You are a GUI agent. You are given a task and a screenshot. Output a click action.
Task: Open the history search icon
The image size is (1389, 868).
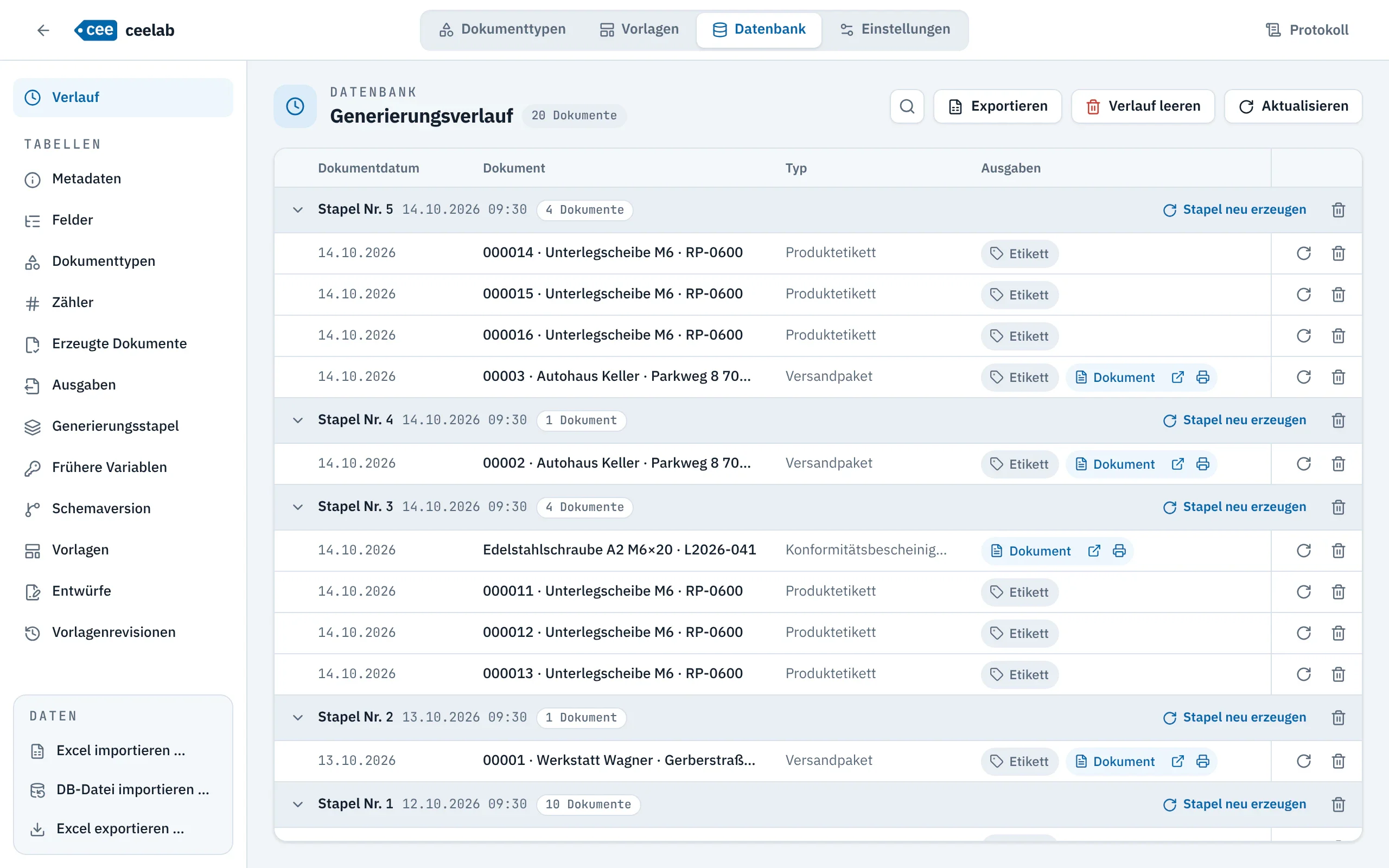(x=907, y=106)
